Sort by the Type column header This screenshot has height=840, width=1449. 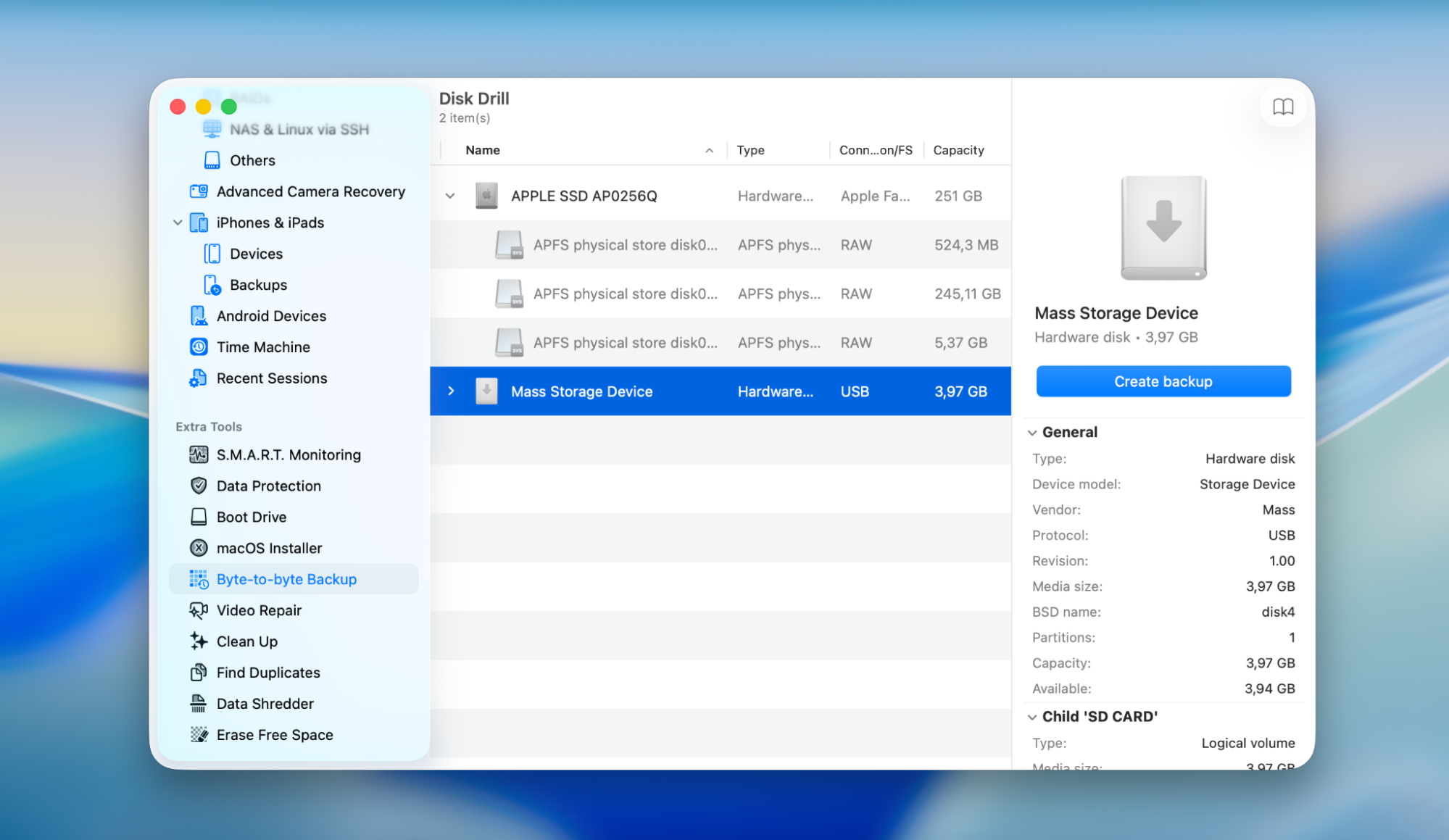750,150
